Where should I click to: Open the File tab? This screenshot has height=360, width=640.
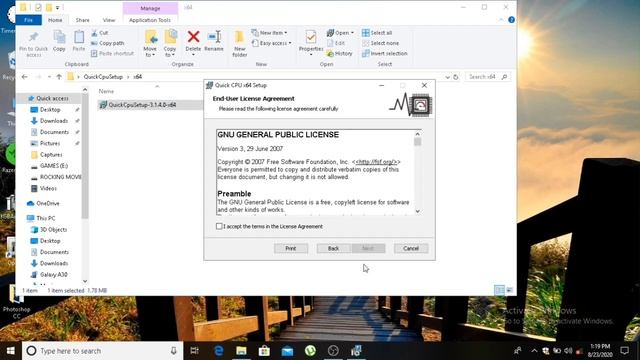[29, 20]
